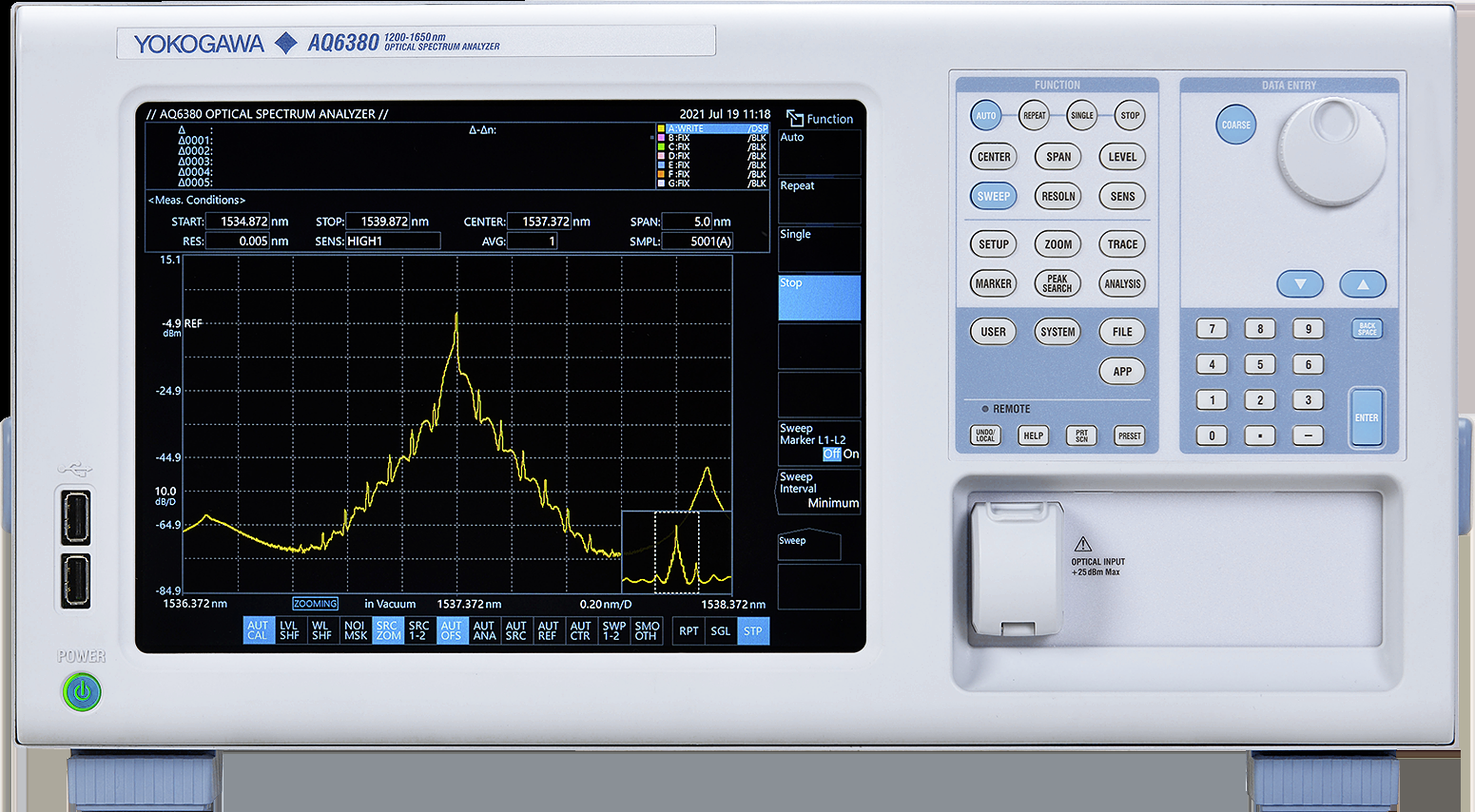Tap the RES 0.005 nm field
Screen dimensions: 1475x812
pos(238,242)
